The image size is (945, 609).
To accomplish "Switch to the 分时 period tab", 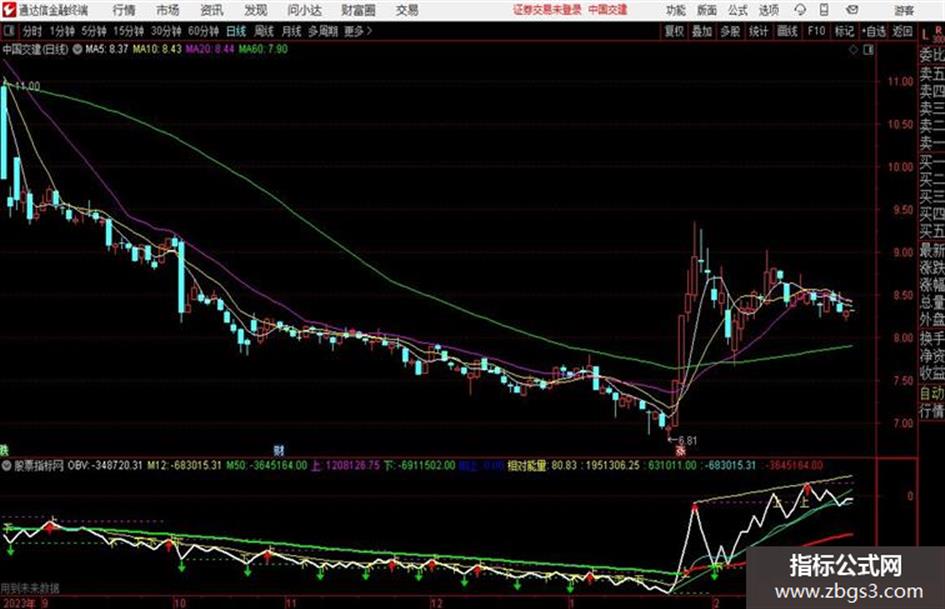I will point(33,31).
